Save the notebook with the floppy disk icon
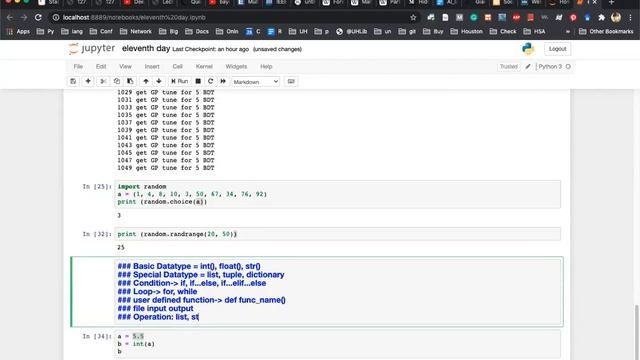The width and height of the screenshot is (640, 360). pyautogui.click(x=73, y=81)
